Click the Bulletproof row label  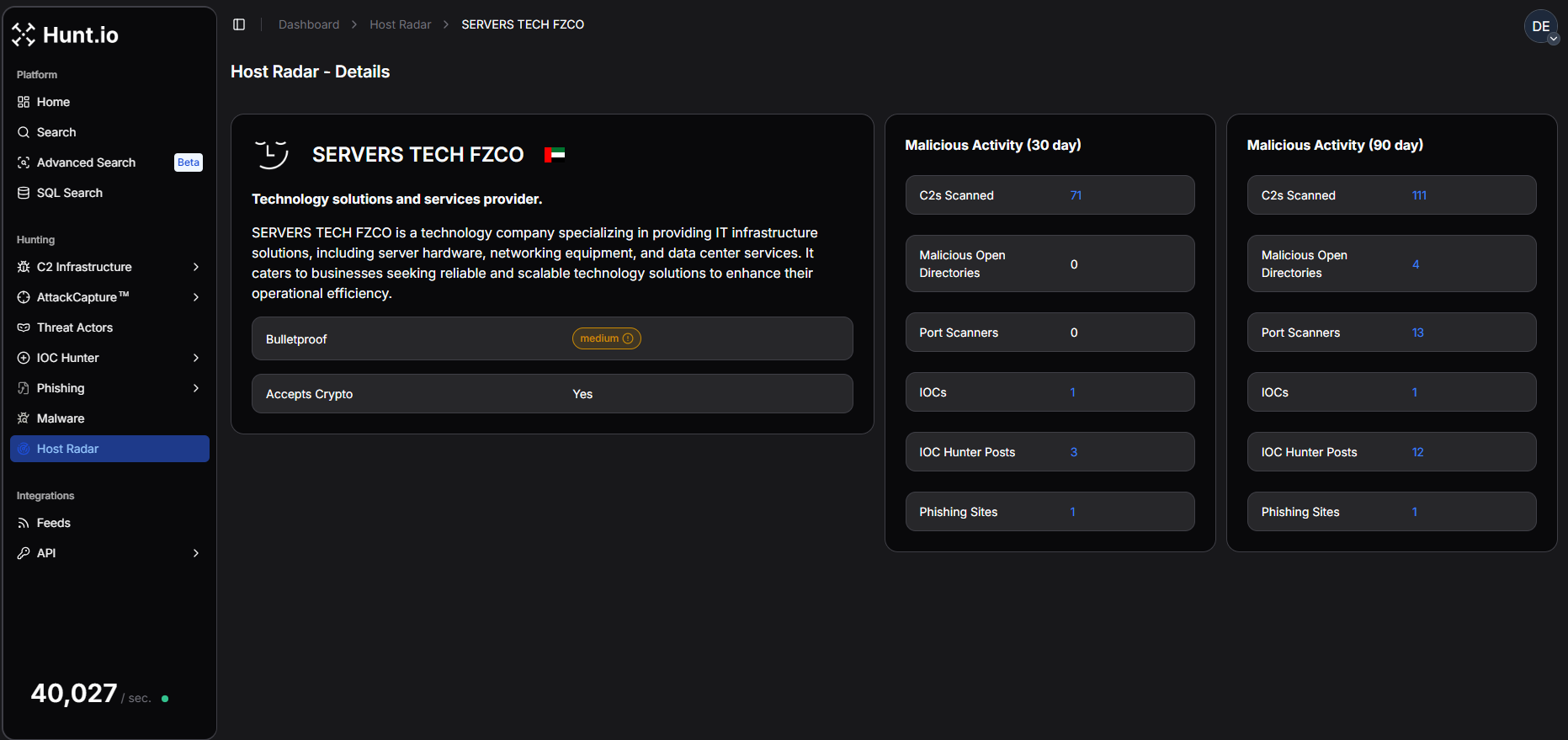296,339
